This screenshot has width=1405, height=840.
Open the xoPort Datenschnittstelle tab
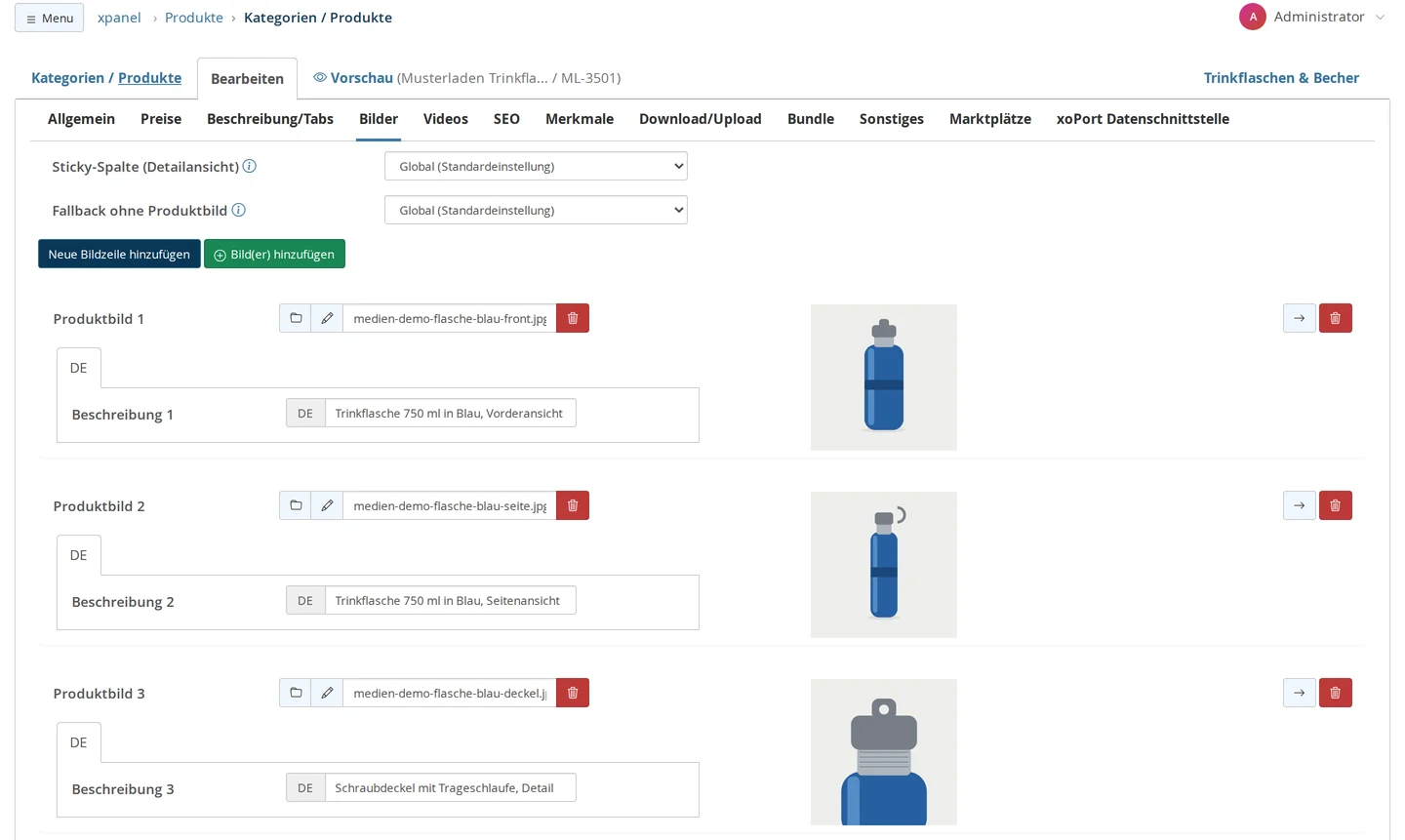tap(1143, 119)
